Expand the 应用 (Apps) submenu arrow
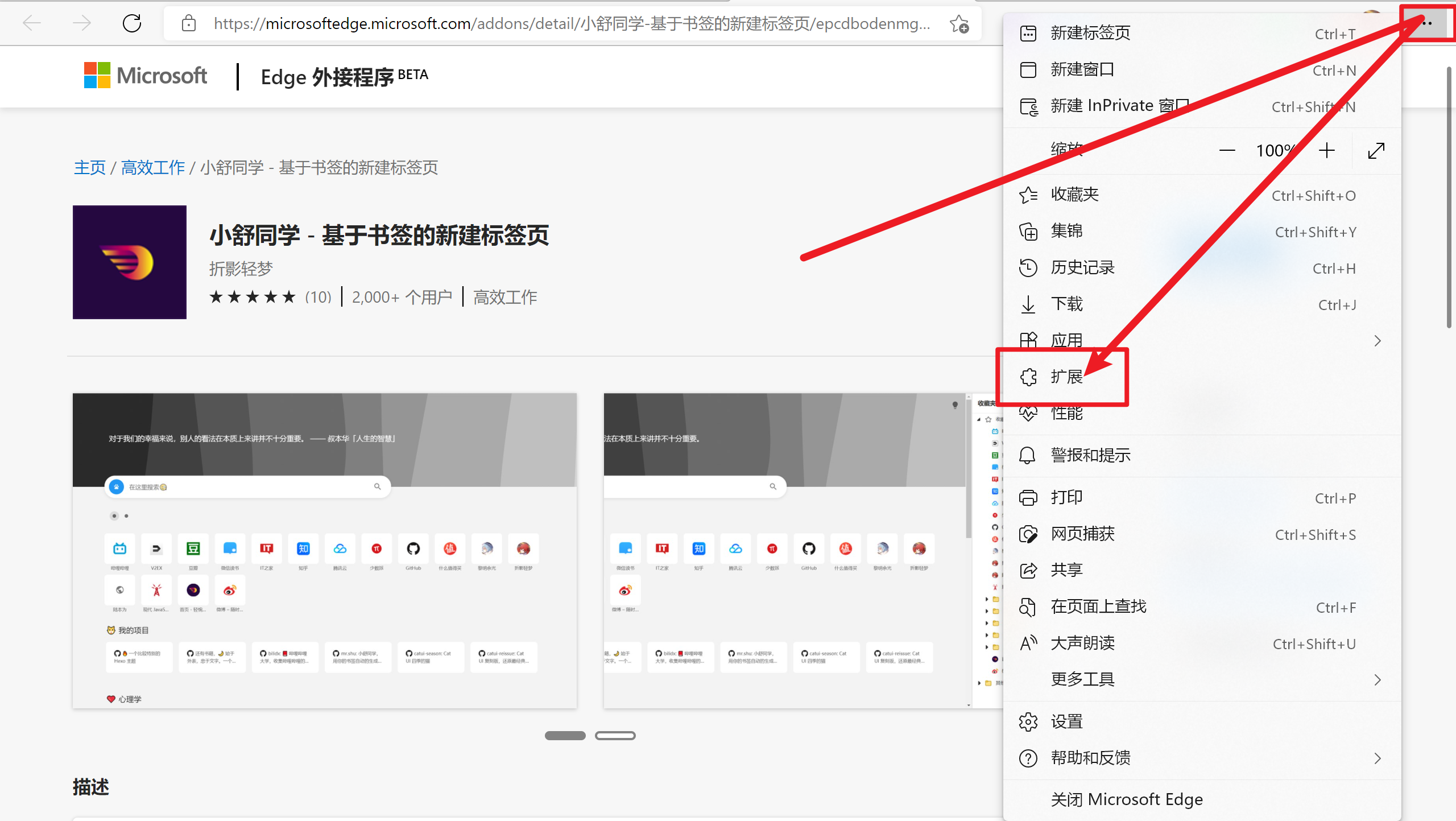Screen dimensions: 1456x821 click(x=1377, y=341)
